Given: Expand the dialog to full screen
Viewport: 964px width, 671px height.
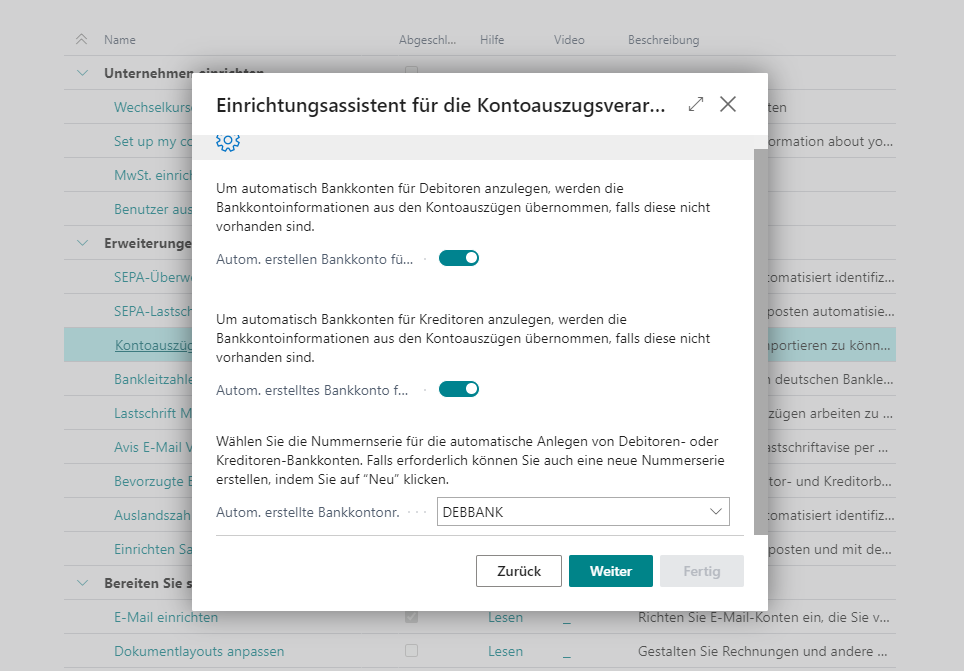Looking at the screenshot, I should [x=696, y=104].
